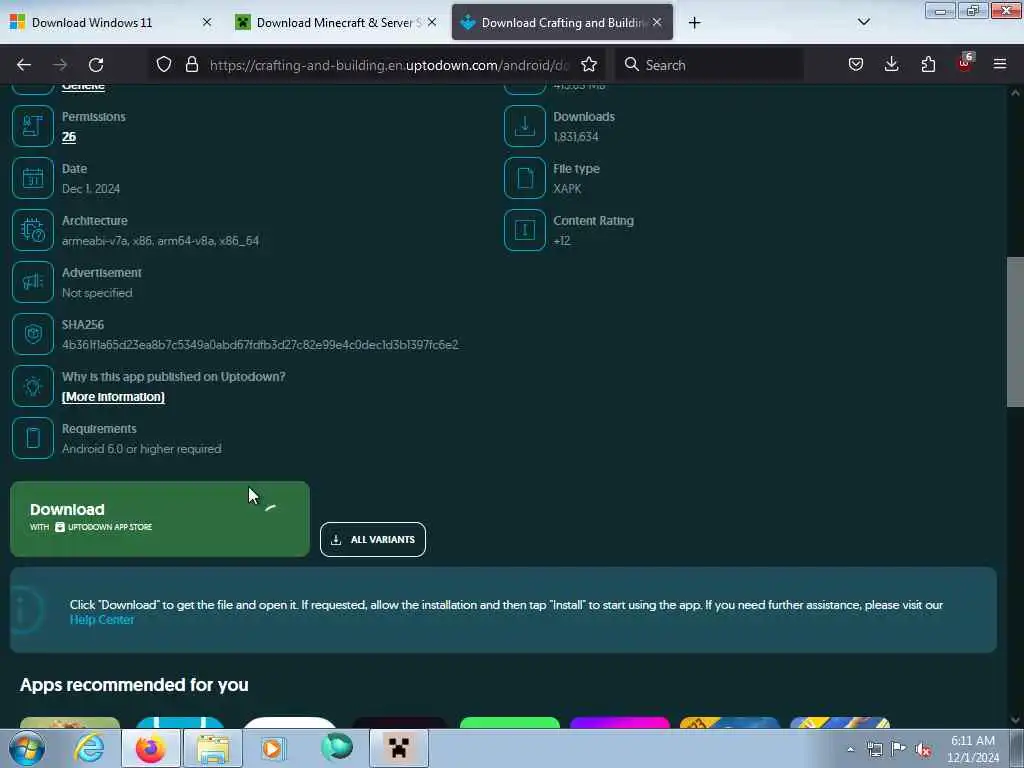Image resolution: width=1024 pixels, height=768 pixels.
Task: Click the lightbulb icon beside Uptodown question
Action: point(33,386)
